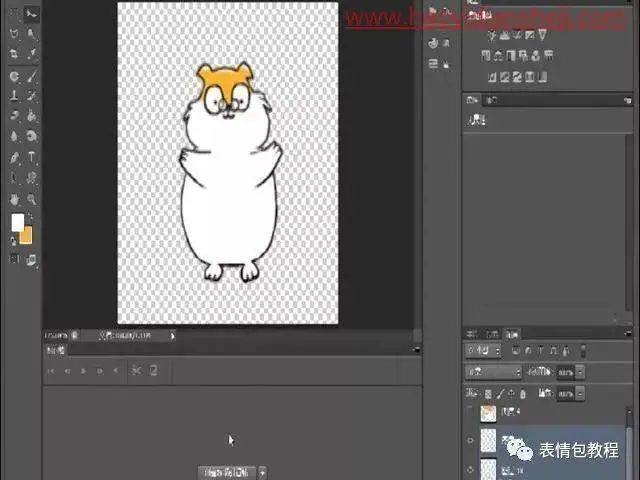This screenshot has height=480, width=640.
Task: Open the Layers panel flyout menu
Action: (x=628, y=334)
